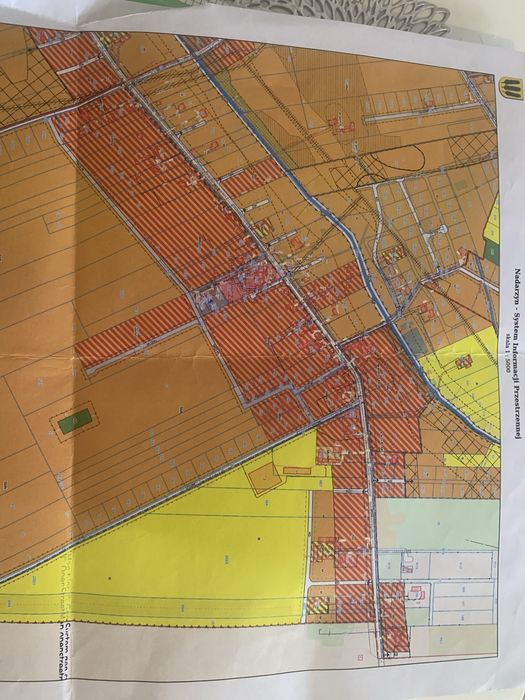The width and height of the screenshot is (525, 700).
Task: Click the light green zone at lower right
Action: point(438,524)
